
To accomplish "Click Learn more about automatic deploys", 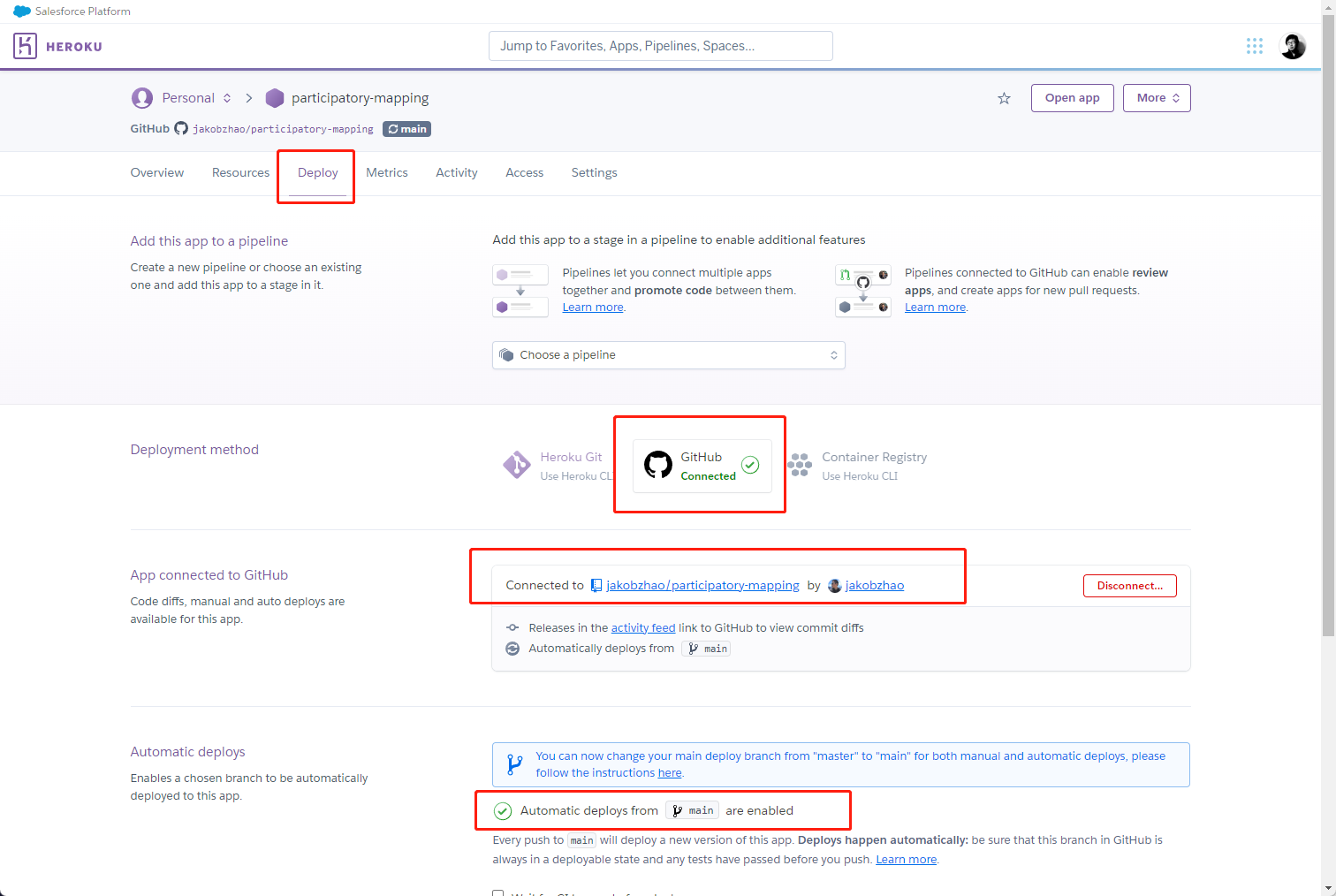I will coord(906,859).
